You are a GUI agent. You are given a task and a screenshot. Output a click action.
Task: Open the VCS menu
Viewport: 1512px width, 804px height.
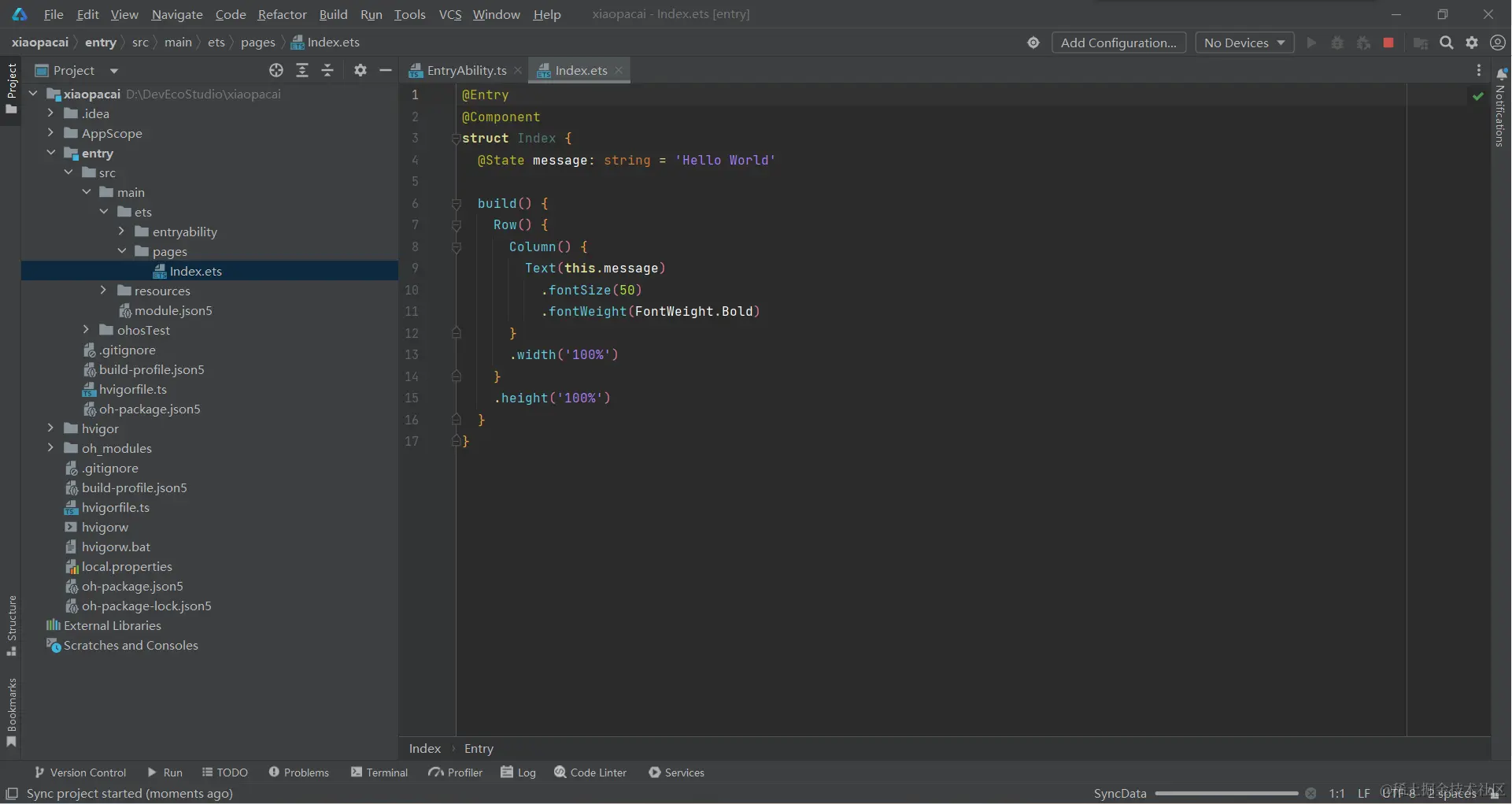450,14
